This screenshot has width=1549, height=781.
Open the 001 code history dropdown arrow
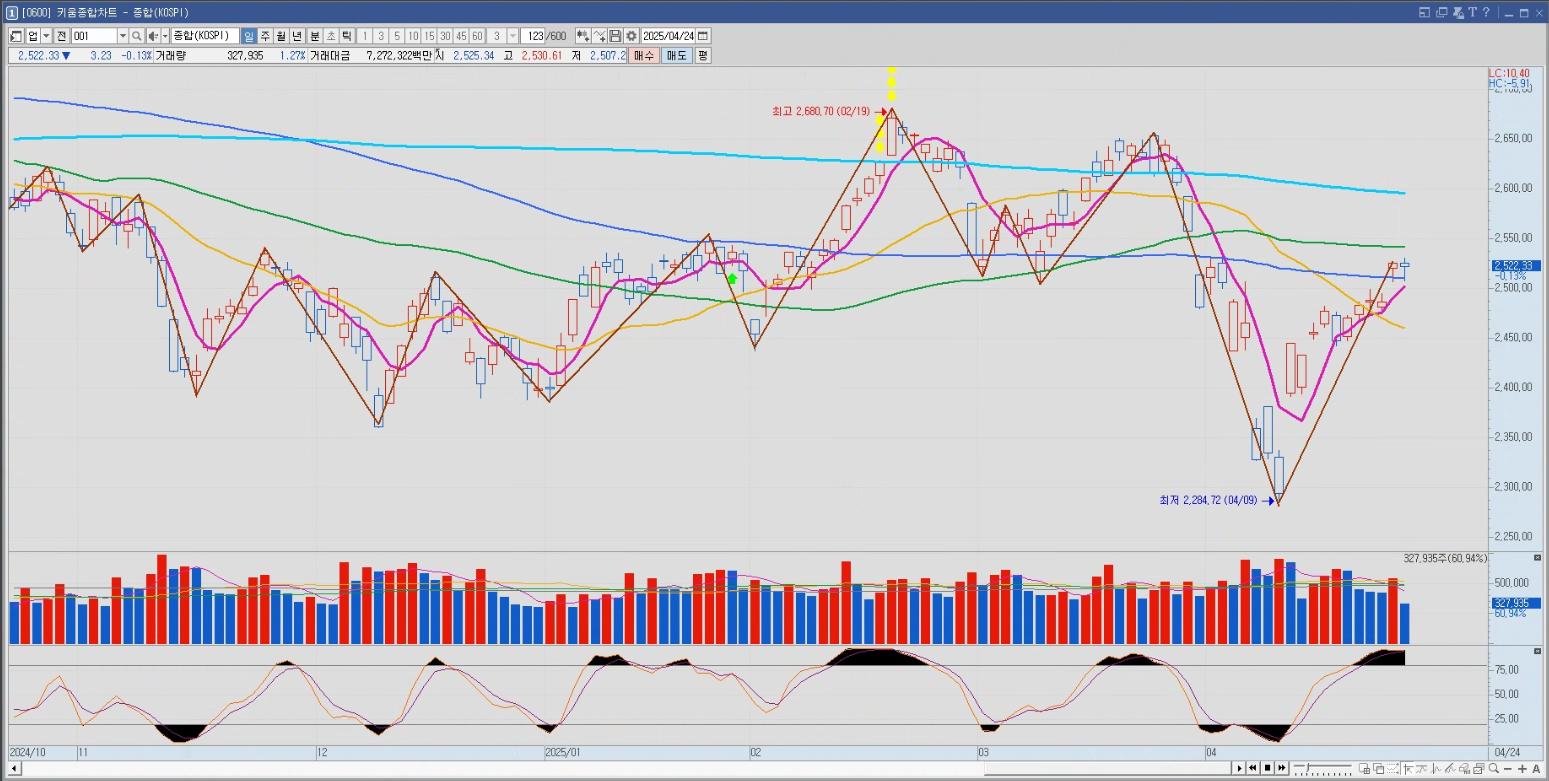[x=123, y=35]
